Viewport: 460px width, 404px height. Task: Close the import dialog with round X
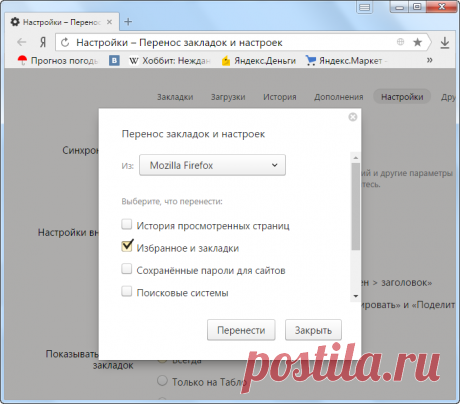tap(353, 117)
